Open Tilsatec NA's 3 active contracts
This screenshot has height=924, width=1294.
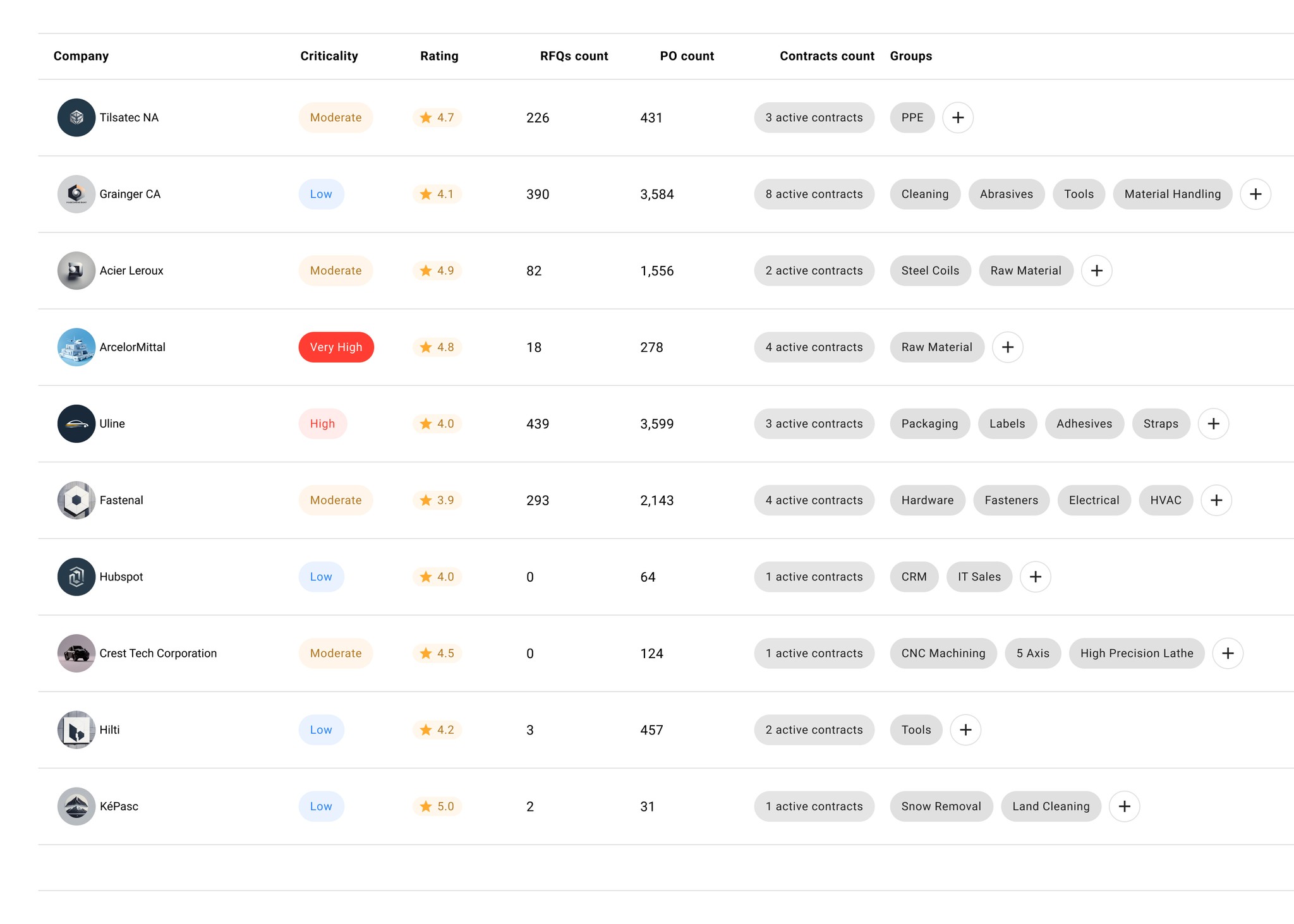pos(814,117)
